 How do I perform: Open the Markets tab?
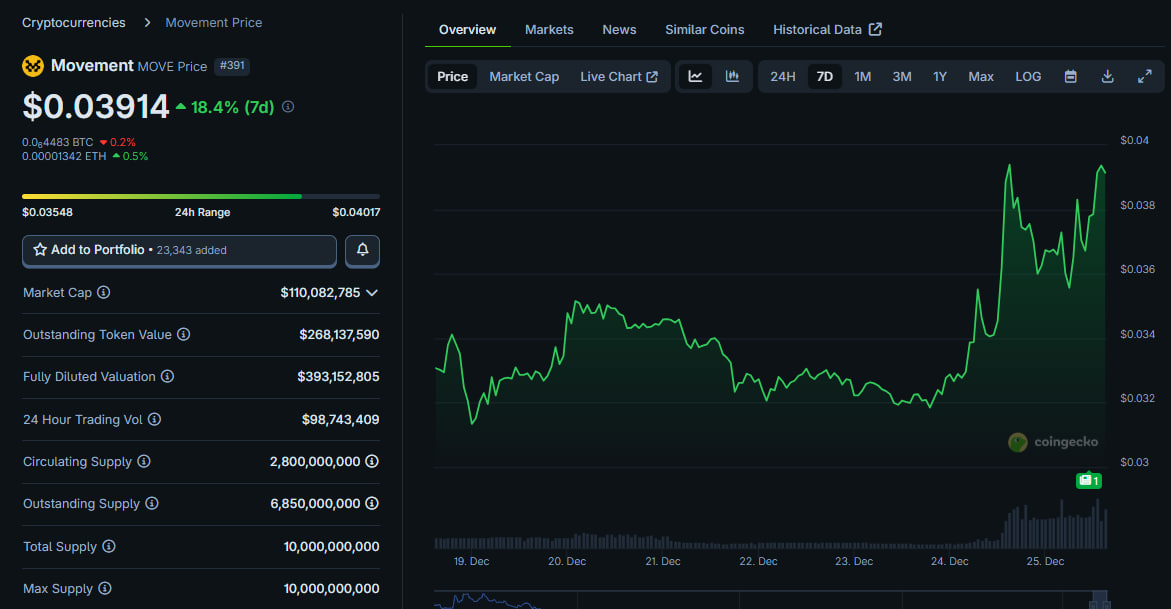(x=549, y=30)
